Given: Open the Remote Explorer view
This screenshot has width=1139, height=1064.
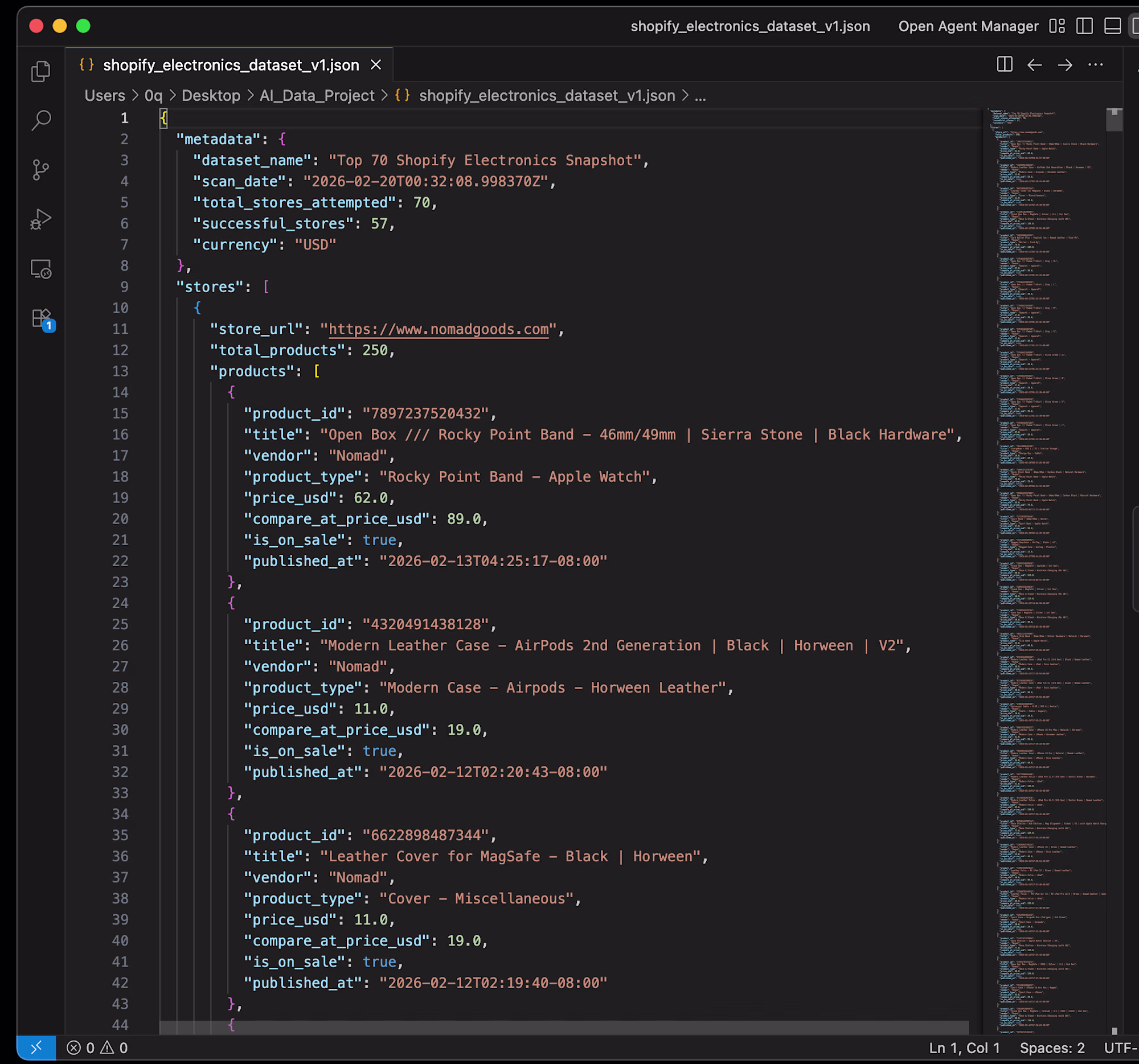Looking at the screenshot, I should 40,269.
